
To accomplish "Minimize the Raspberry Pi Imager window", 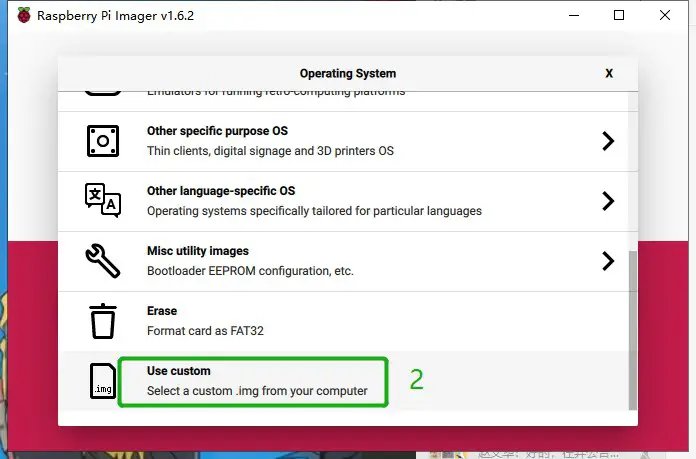I will pyautogui.click(x=574, y=16).
